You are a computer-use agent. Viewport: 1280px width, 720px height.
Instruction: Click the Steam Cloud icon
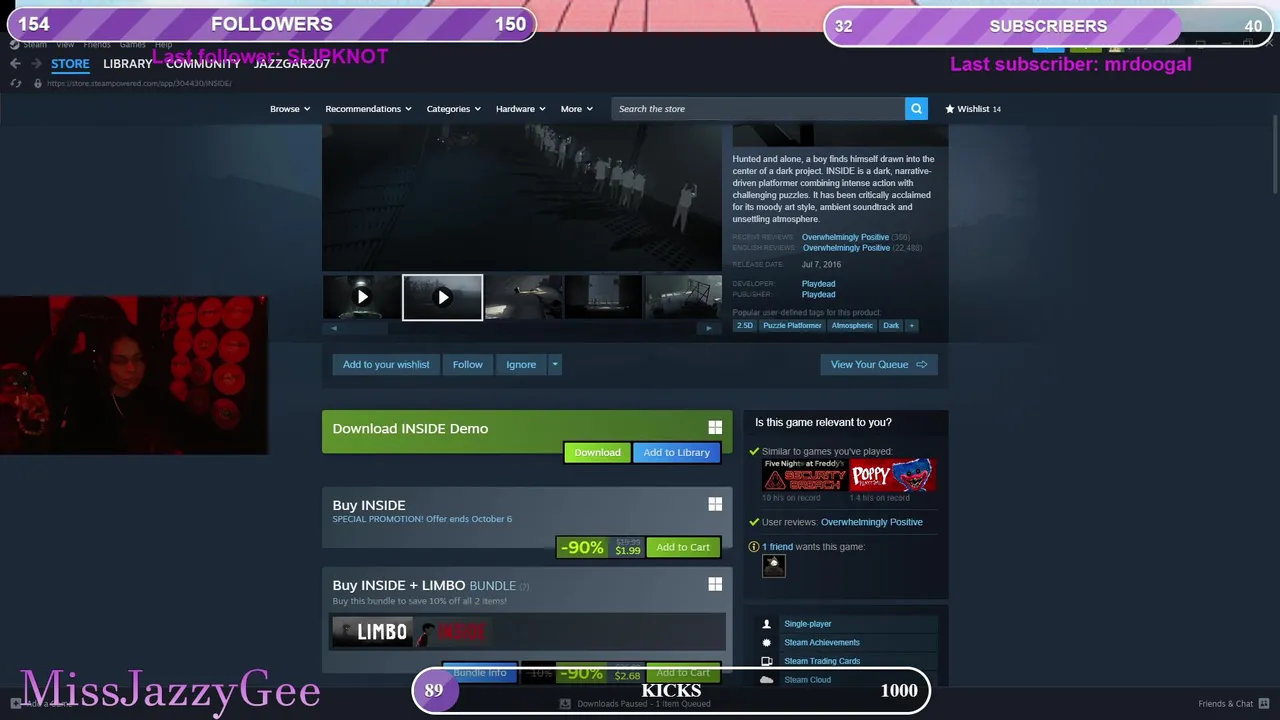pos(767,680)
